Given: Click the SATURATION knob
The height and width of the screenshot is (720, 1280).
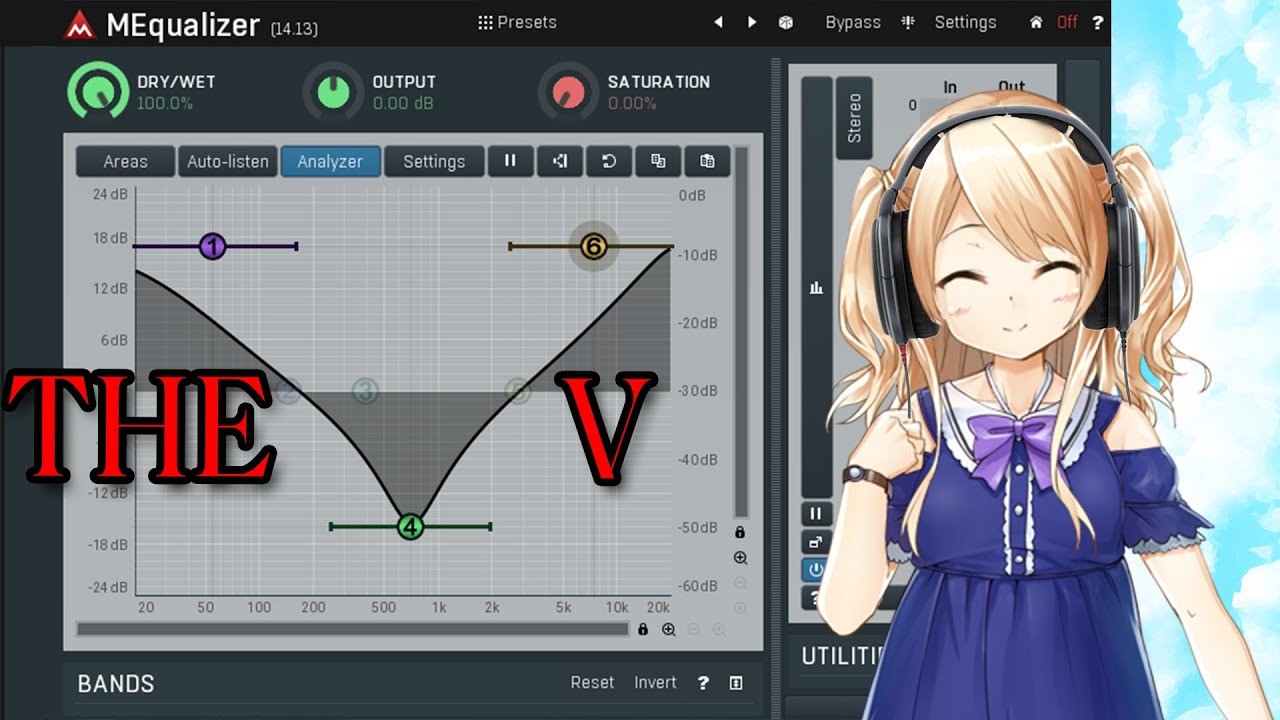Looking at the screenshot, I should [568, 92].
